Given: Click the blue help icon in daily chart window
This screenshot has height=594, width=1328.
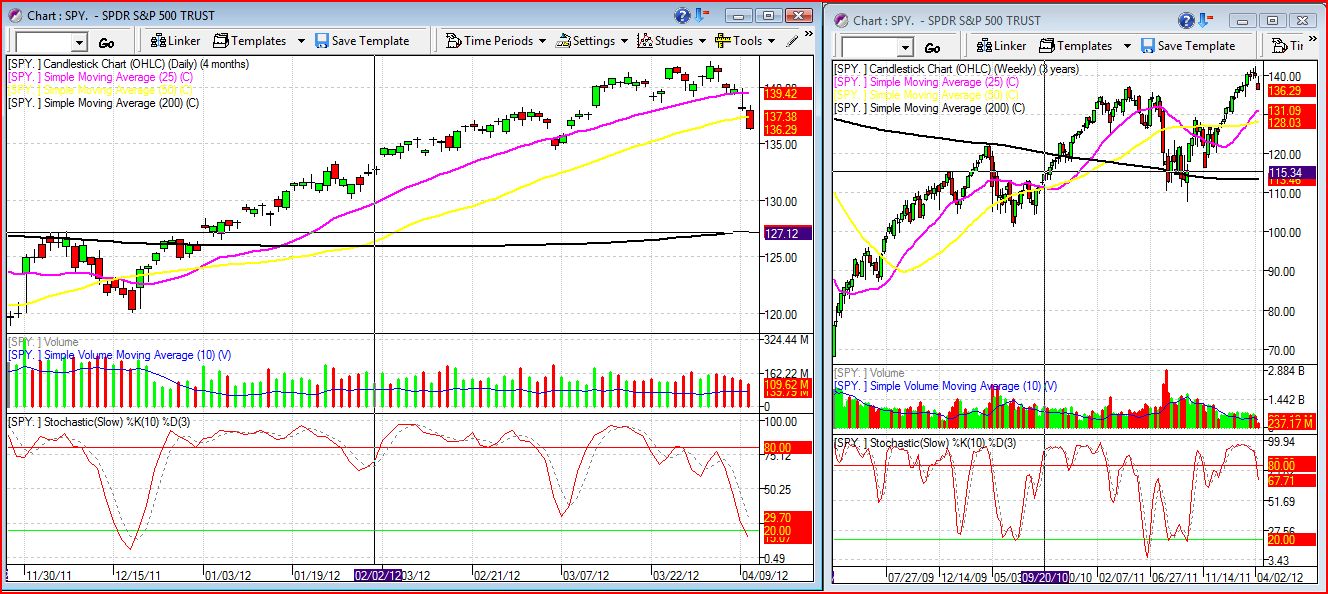Looking at the screenshot, I should (x=682, y=15).
